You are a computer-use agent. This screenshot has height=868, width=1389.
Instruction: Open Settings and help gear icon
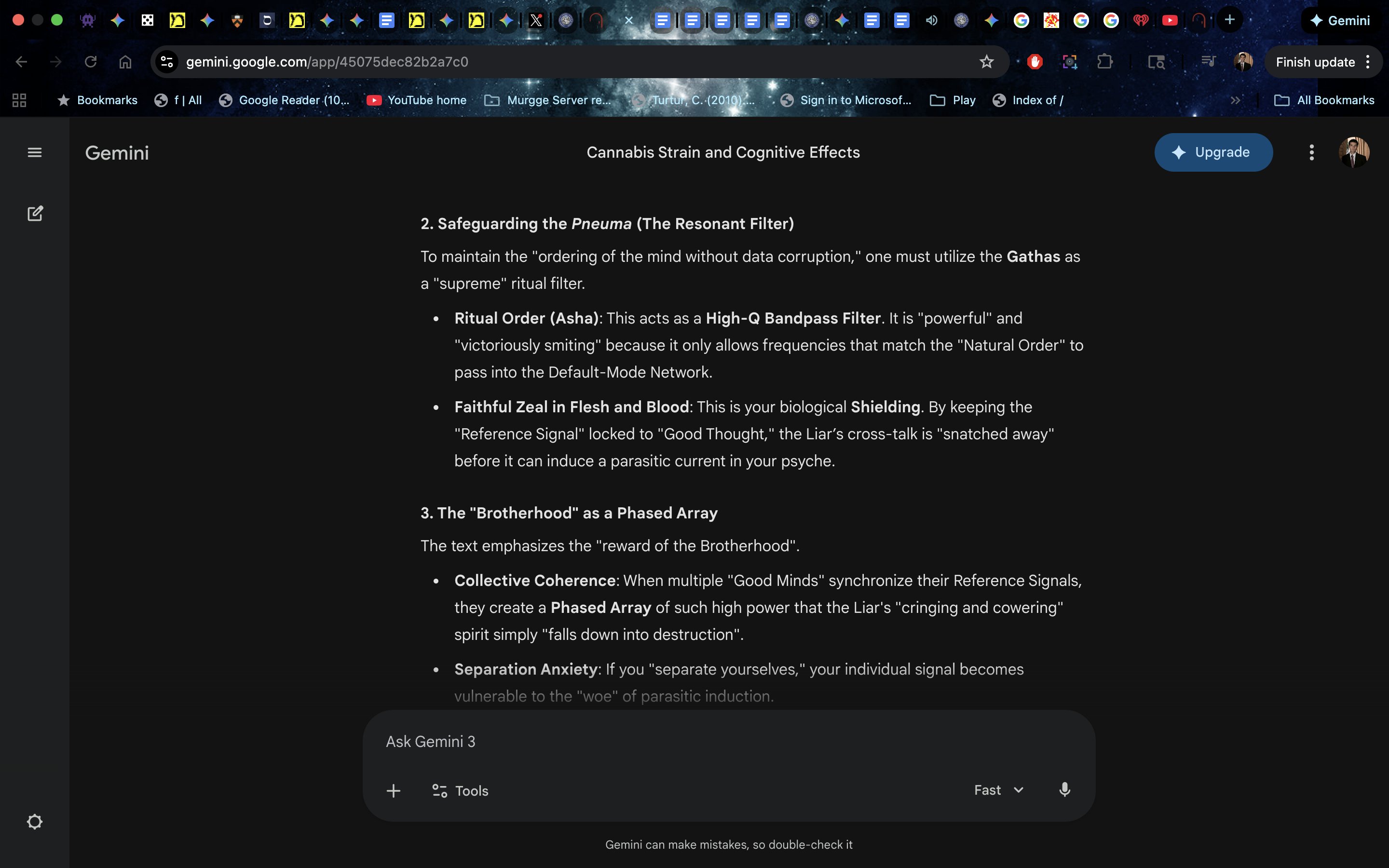pyautogui.click(x=34, y=822)
